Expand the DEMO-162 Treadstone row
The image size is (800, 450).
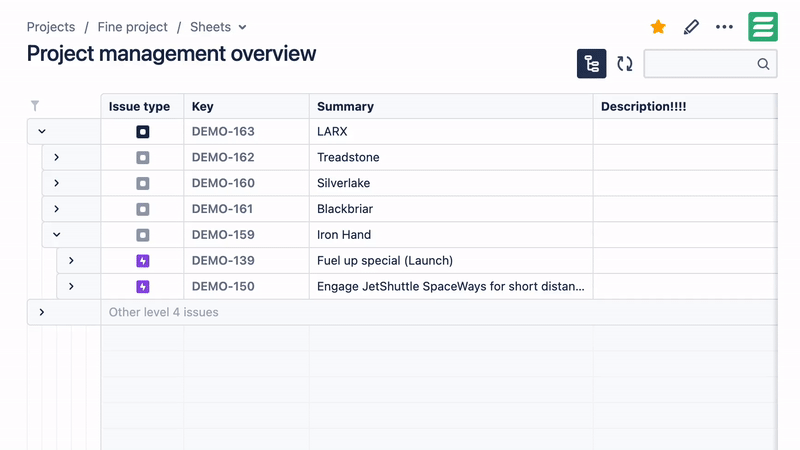coord(57,157)
